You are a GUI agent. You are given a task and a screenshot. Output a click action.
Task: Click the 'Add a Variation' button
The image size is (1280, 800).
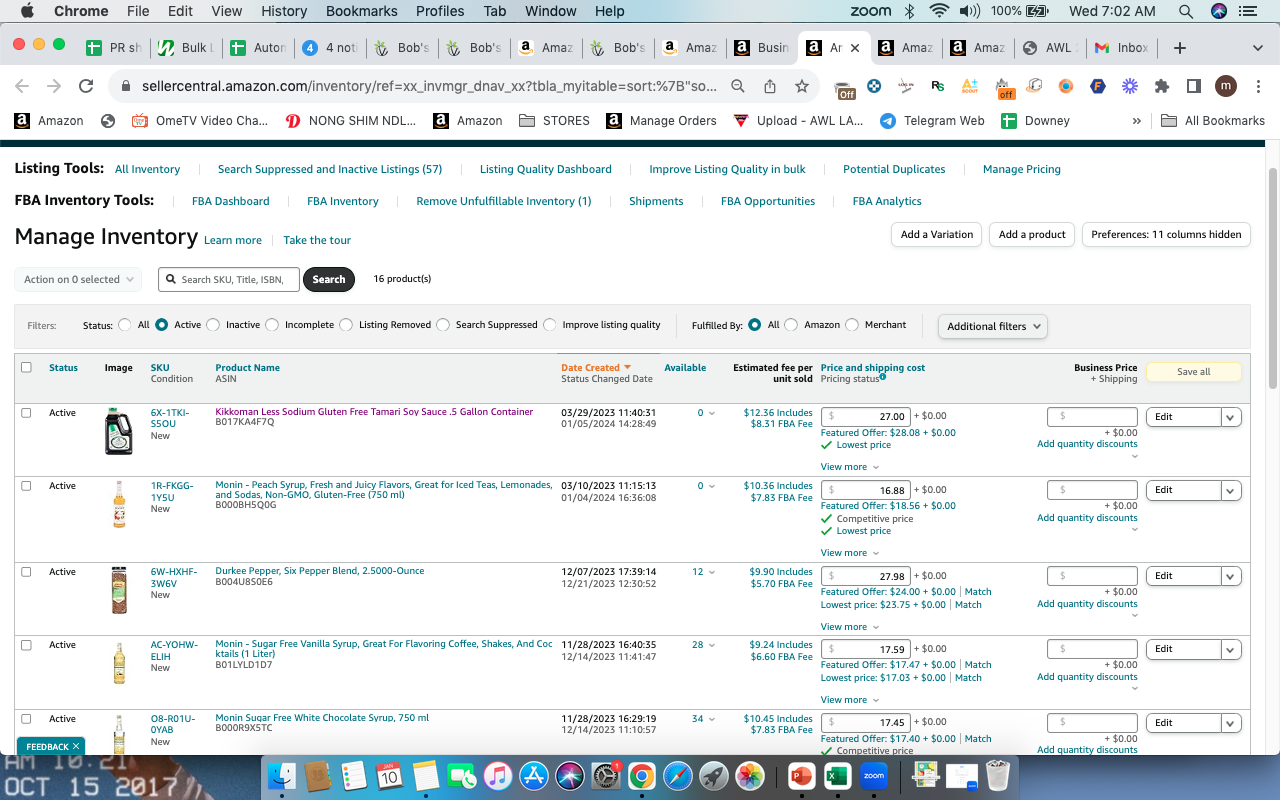pos(936,235)
